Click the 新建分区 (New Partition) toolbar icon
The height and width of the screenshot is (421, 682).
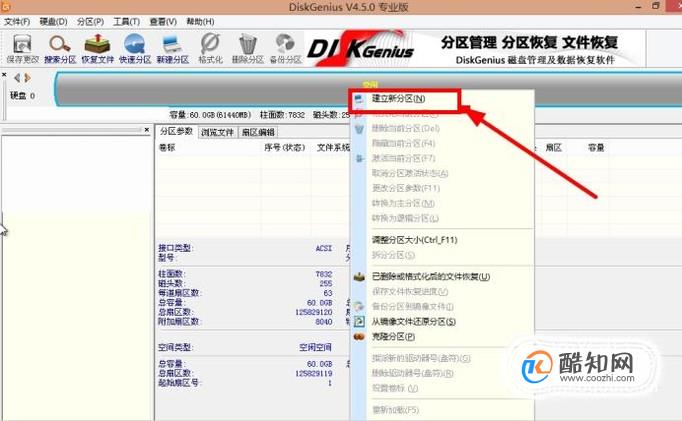[x=173, y=48]
